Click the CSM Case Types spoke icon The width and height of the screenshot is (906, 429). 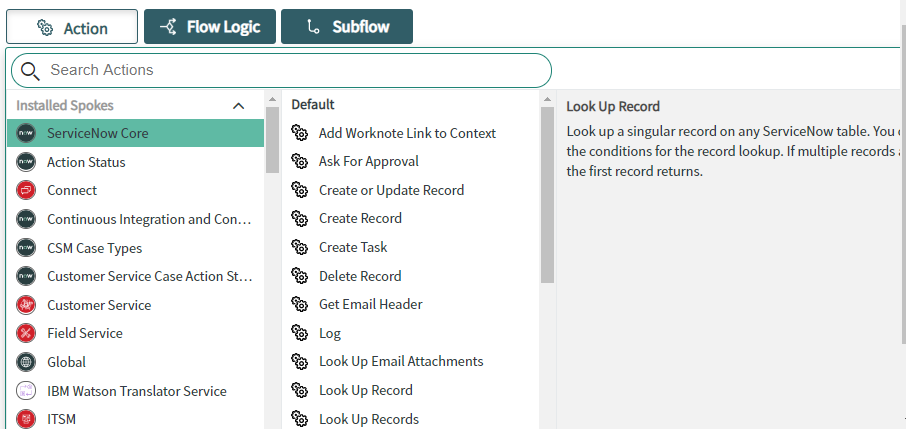26,248
